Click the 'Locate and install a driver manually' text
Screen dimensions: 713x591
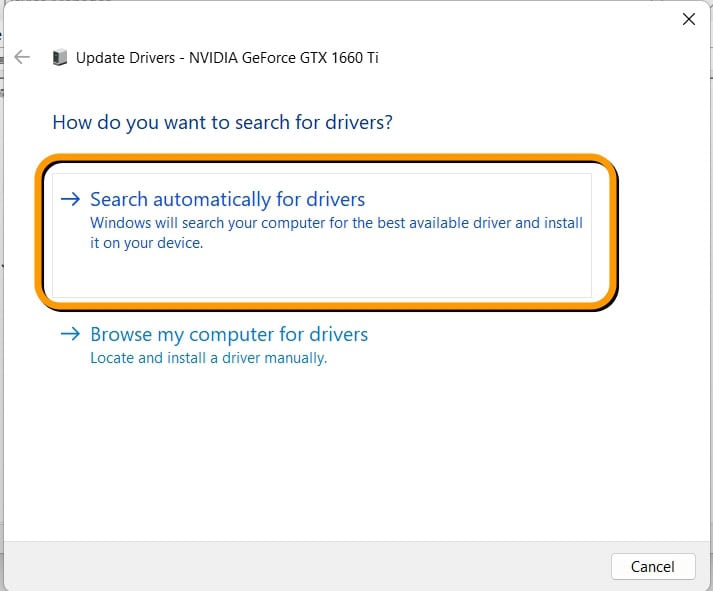[x=208, y=357]
